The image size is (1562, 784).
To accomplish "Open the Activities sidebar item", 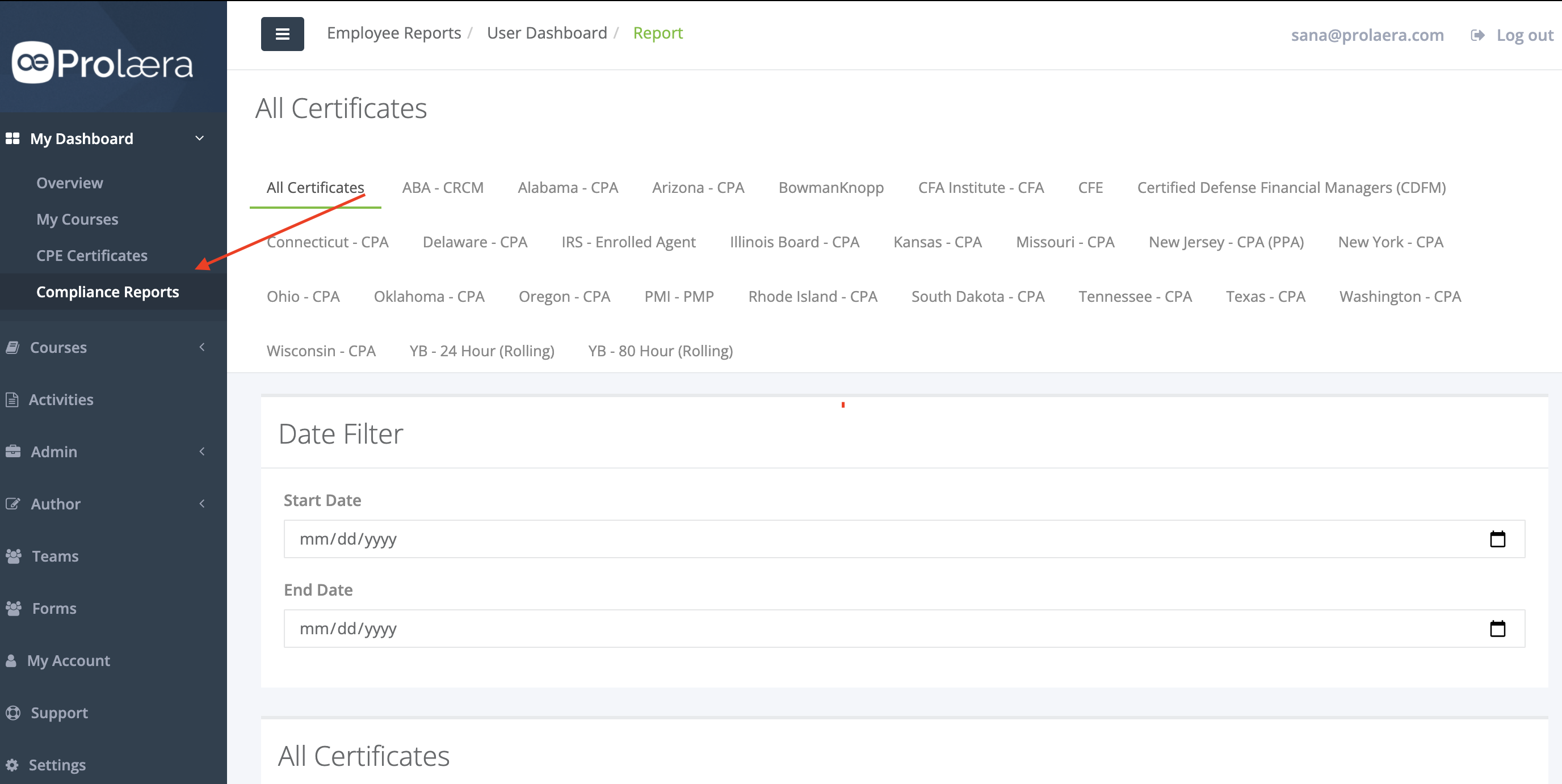I will tap(61, 400).
